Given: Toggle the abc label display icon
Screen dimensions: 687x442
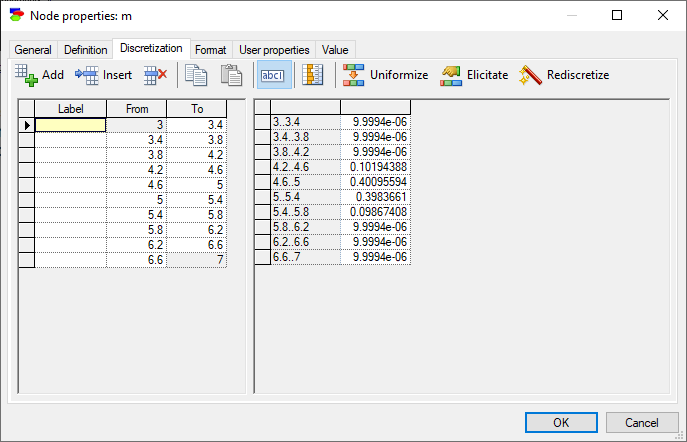Looking at the screenshot, I should pos(274,75).
